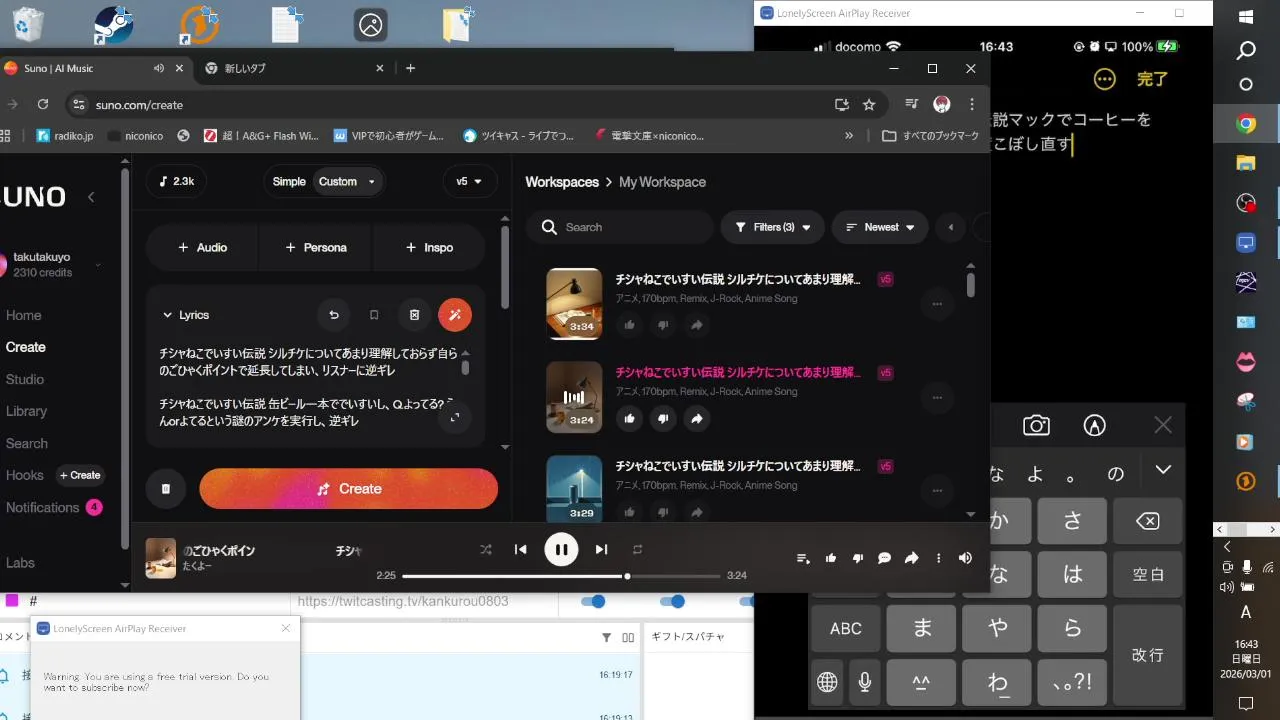Open the Custom mode dropdown
The width and height of the screenshot is (1280, 720).
pos(347,181)
